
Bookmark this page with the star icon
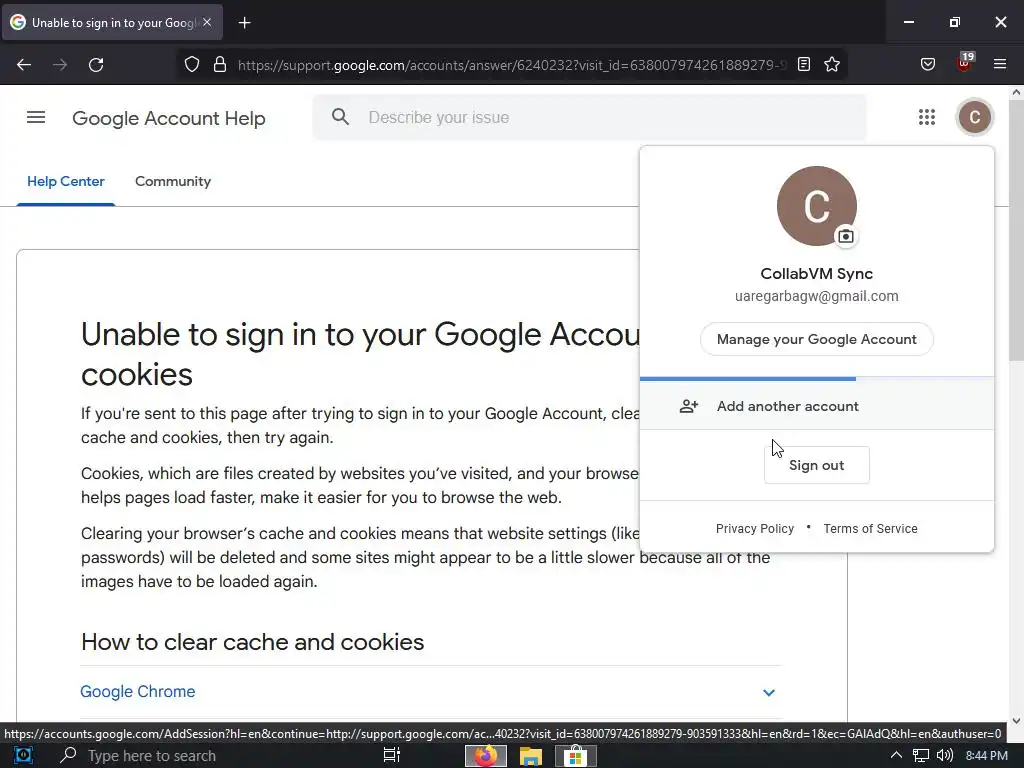pyautogui.click(x=832, y=64)
